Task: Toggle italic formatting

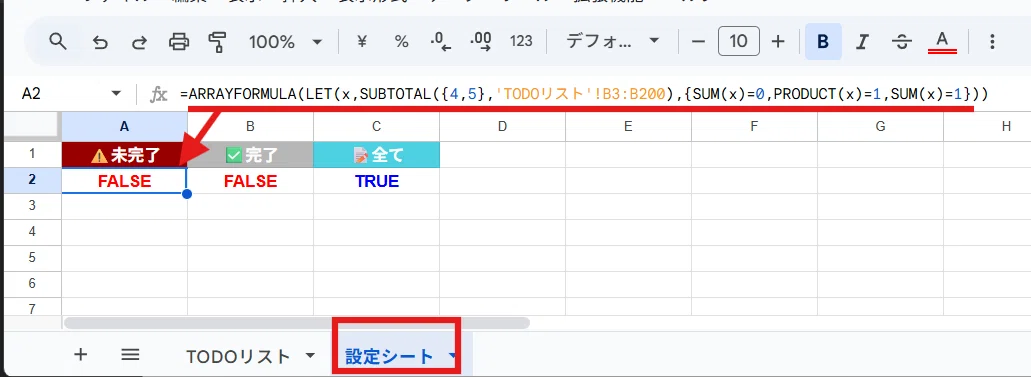Action: (x=862, y=42)
